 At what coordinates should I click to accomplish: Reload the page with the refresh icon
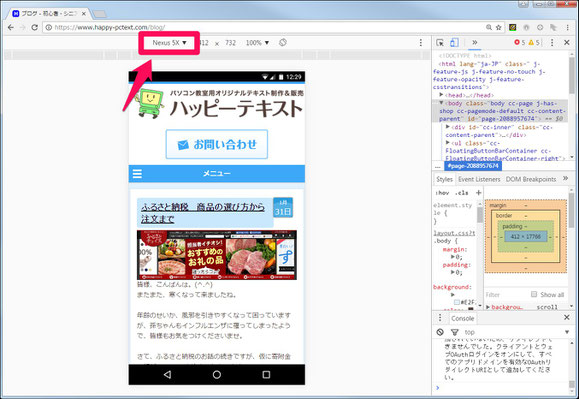coord(34,27)
